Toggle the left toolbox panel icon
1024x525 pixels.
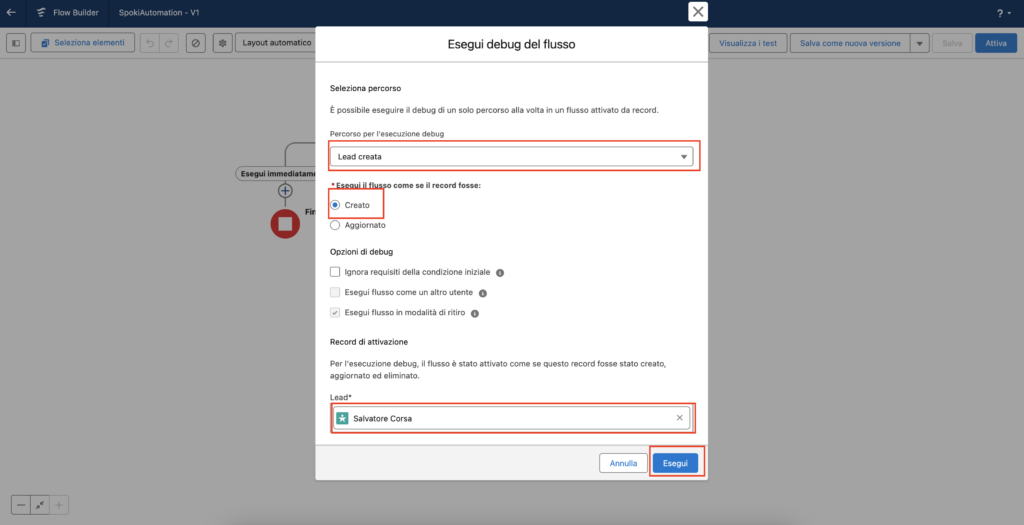[x=16, y=43]
